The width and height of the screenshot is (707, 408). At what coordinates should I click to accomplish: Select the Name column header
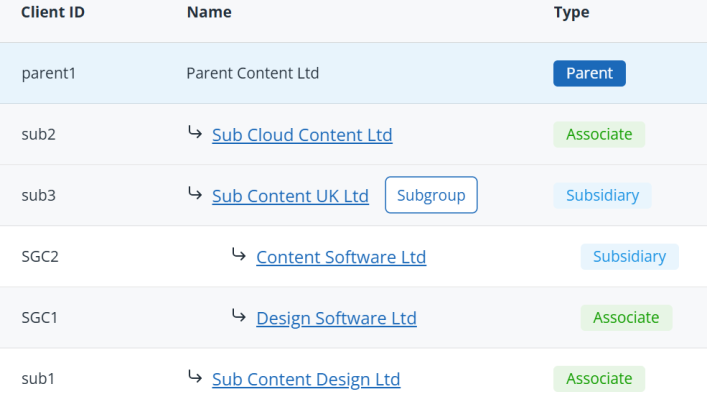(209, 12)
